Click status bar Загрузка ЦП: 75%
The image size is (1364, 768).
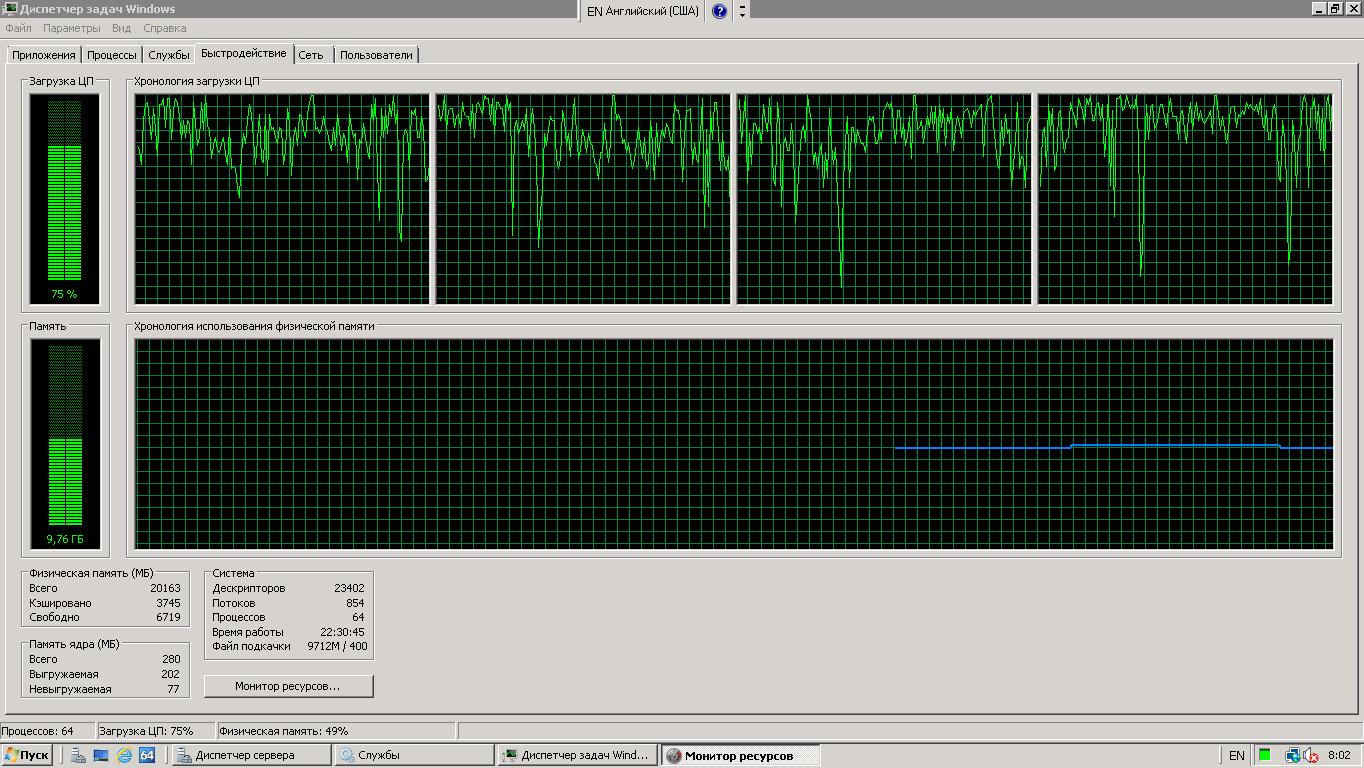tap(154, 731)
